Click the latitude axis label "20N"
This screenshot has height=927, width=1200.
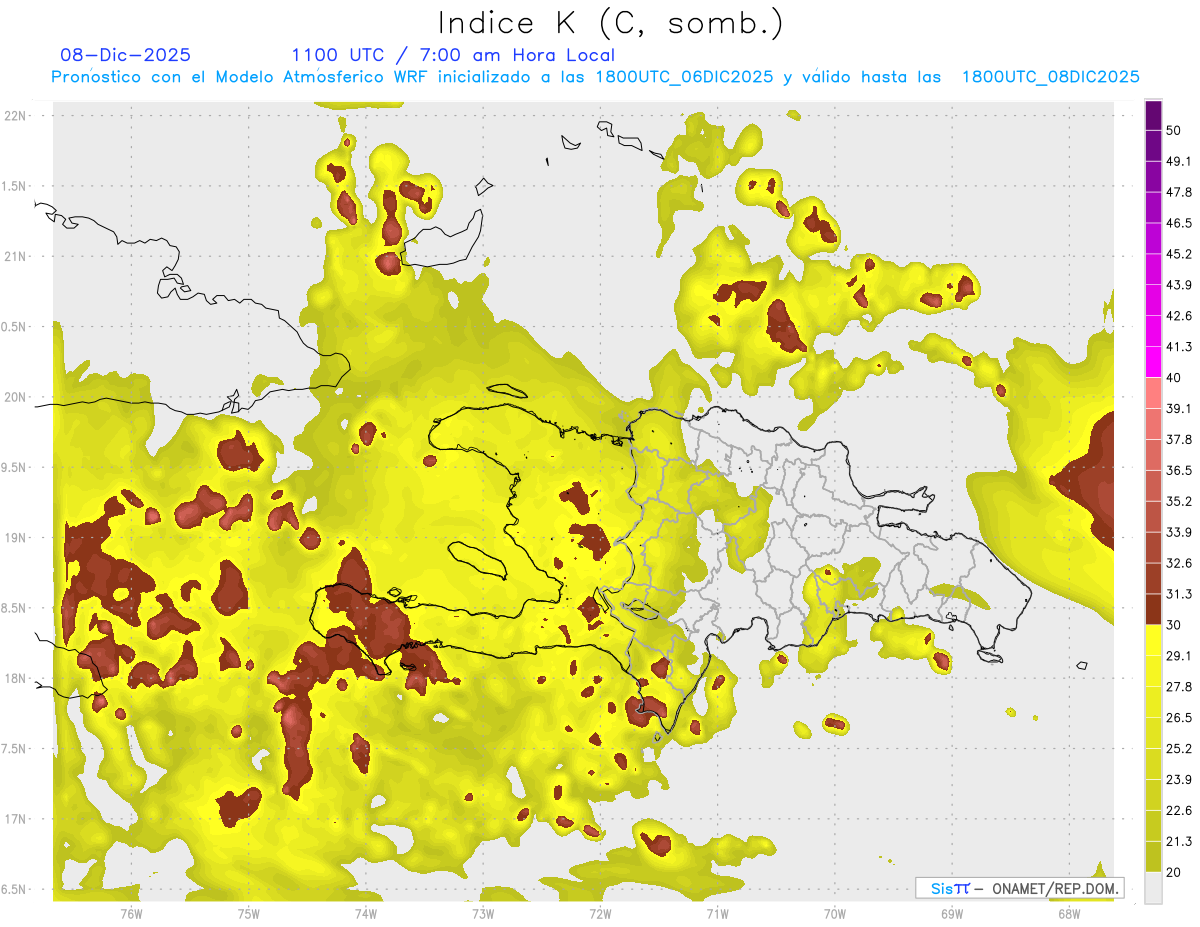(15, 397)
